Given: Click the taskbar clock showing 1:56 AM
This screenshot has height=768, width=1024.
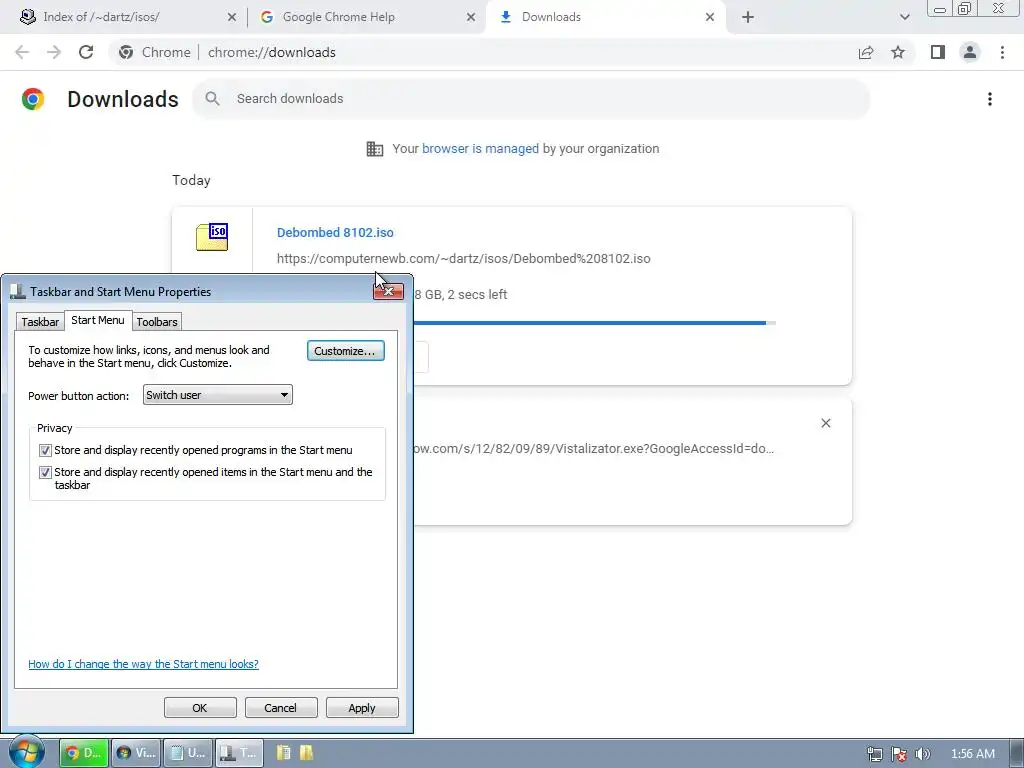Looking at the screenshot, I should pyautogui.click(x=972, y=754).
